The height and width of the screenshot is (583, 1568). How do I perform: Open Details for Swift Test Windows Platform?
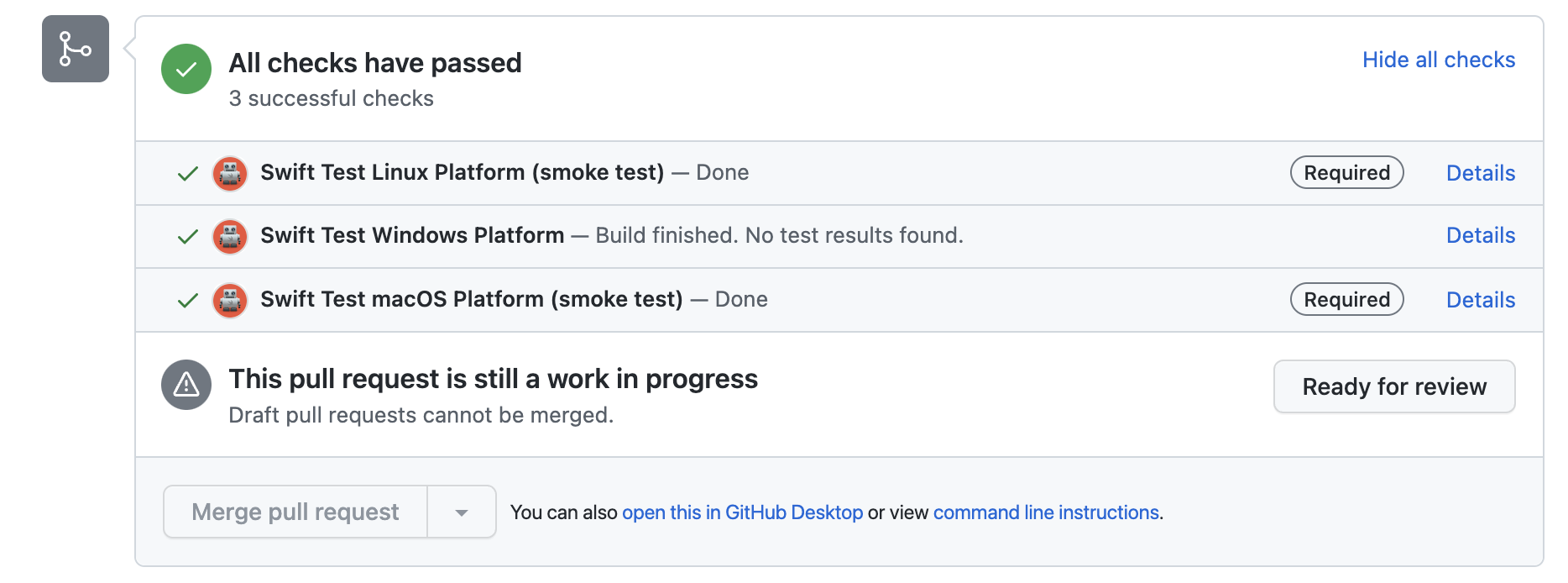pyautogui.click(x=1480, y=236)
